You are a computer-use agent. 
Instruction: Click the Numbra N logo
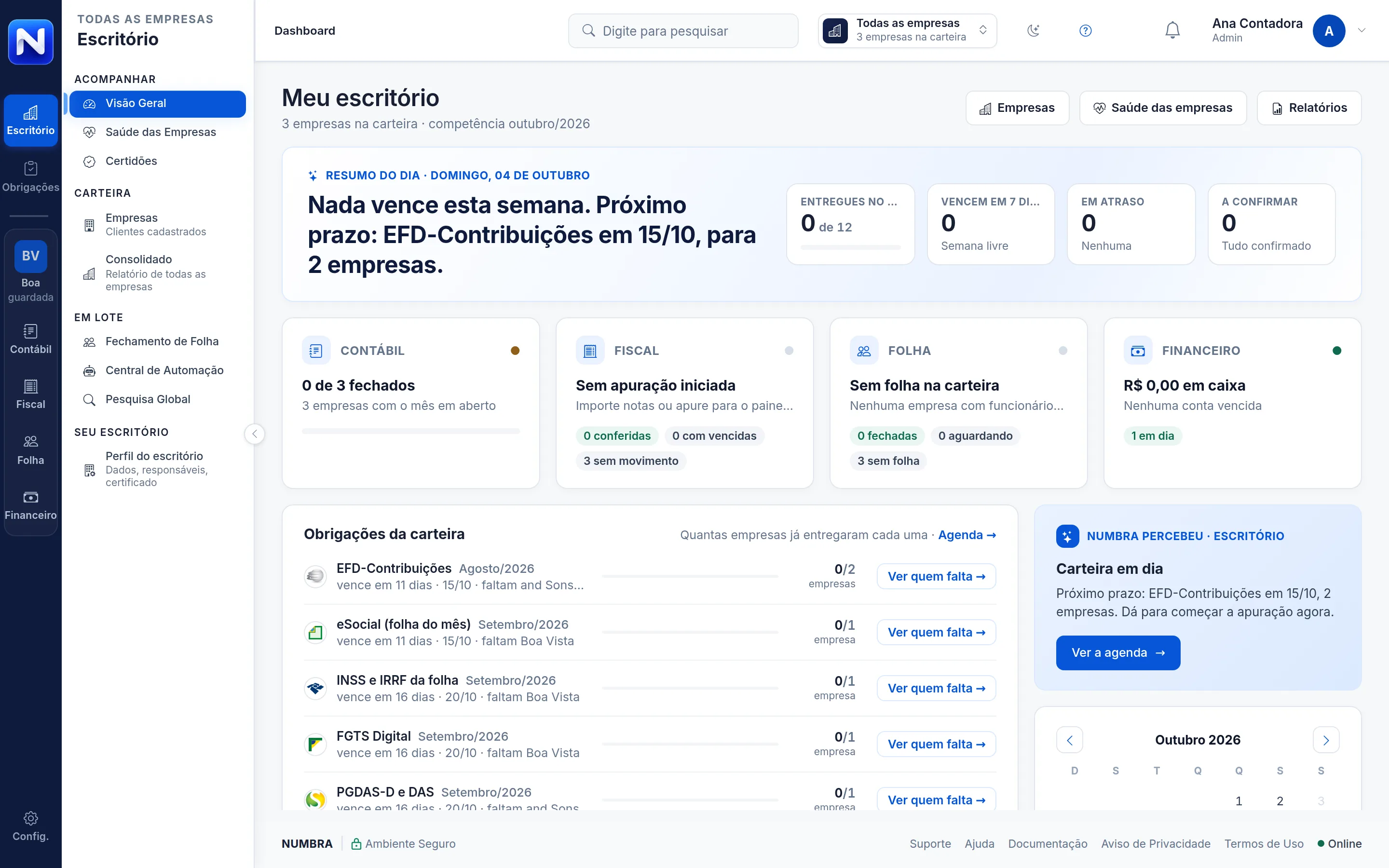(30, 41)
